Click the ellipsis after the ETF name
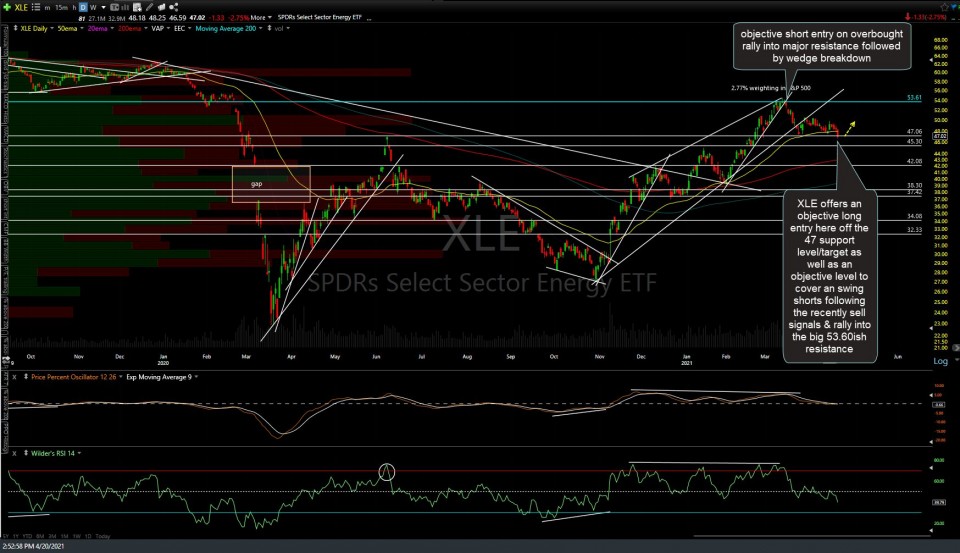 369,18
